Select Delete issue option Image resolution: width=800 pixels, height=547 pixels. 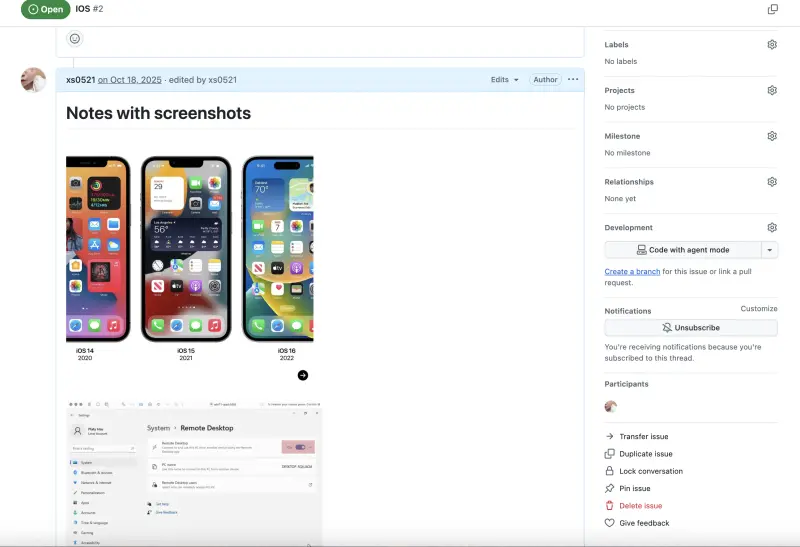tap(640, 506)
